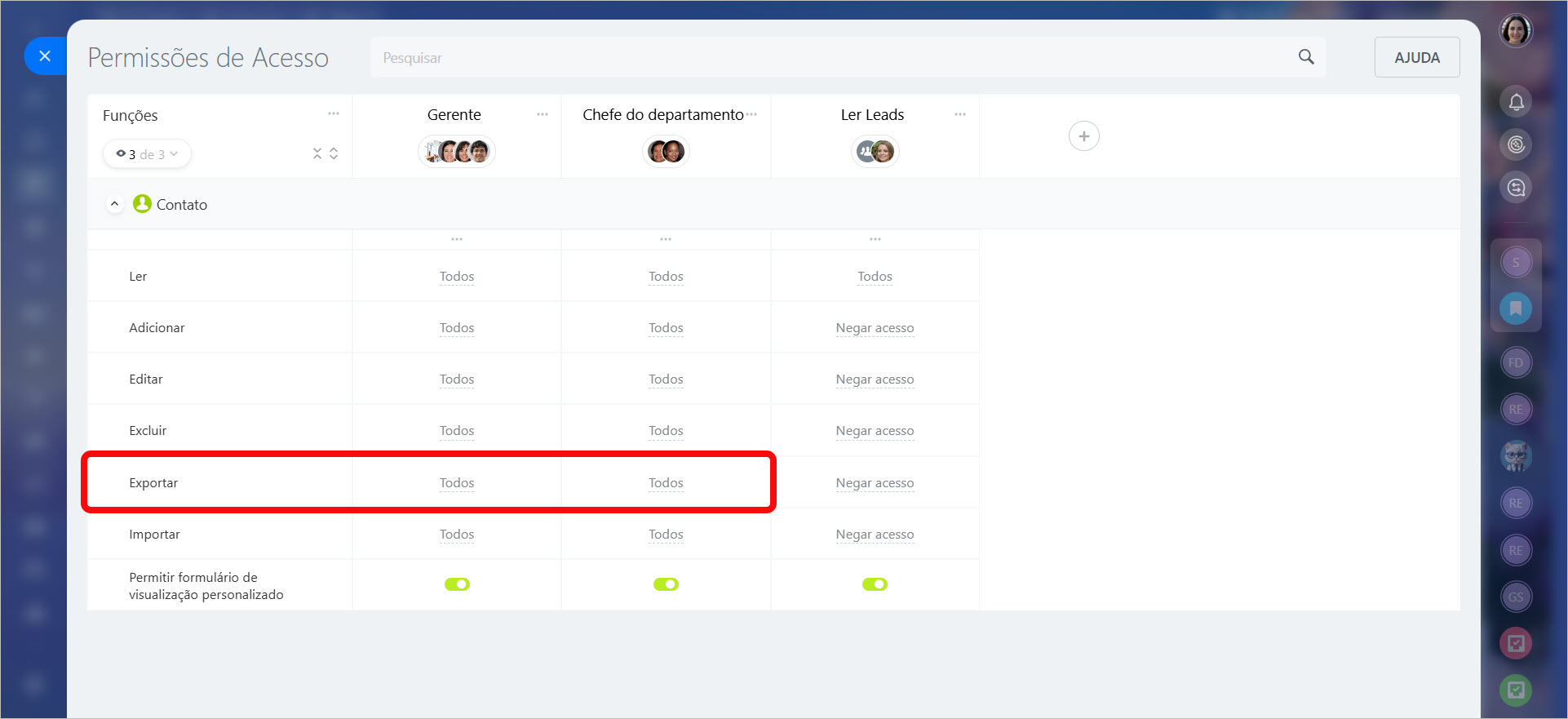Viewport: 1568px width, 719px height.
Task: Open the blue bookmark chat icon
Action: (1516, 308)
